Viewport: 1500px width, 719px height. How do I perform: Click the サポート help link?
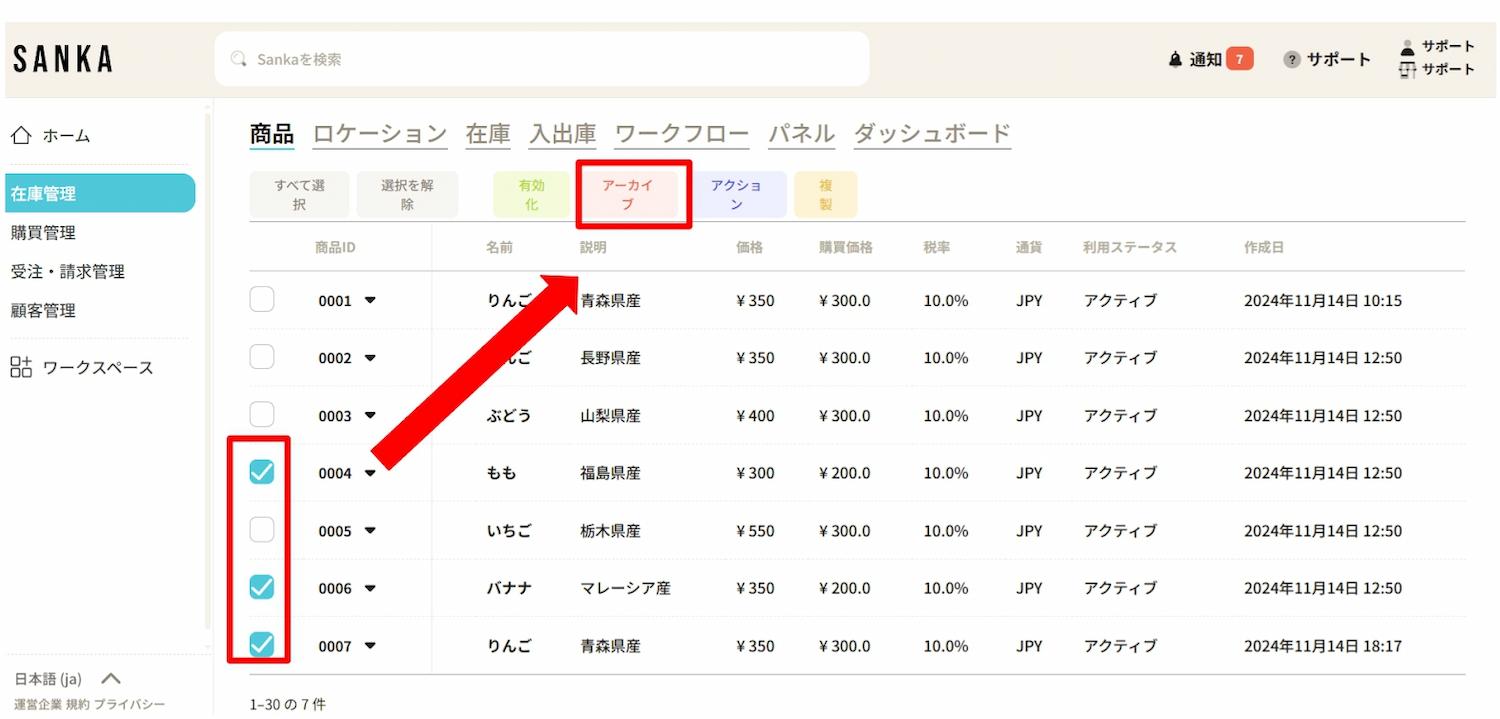tap(1339, 60)
